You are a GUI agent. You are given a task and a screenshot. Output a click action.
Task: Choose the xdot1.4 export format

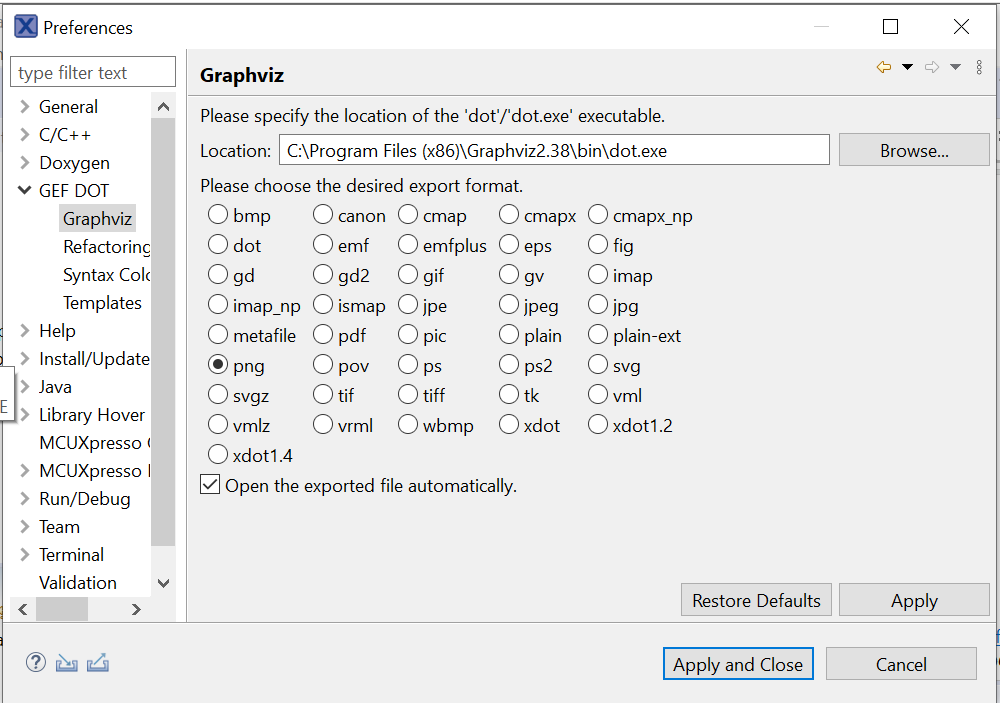tap(218, 455)
